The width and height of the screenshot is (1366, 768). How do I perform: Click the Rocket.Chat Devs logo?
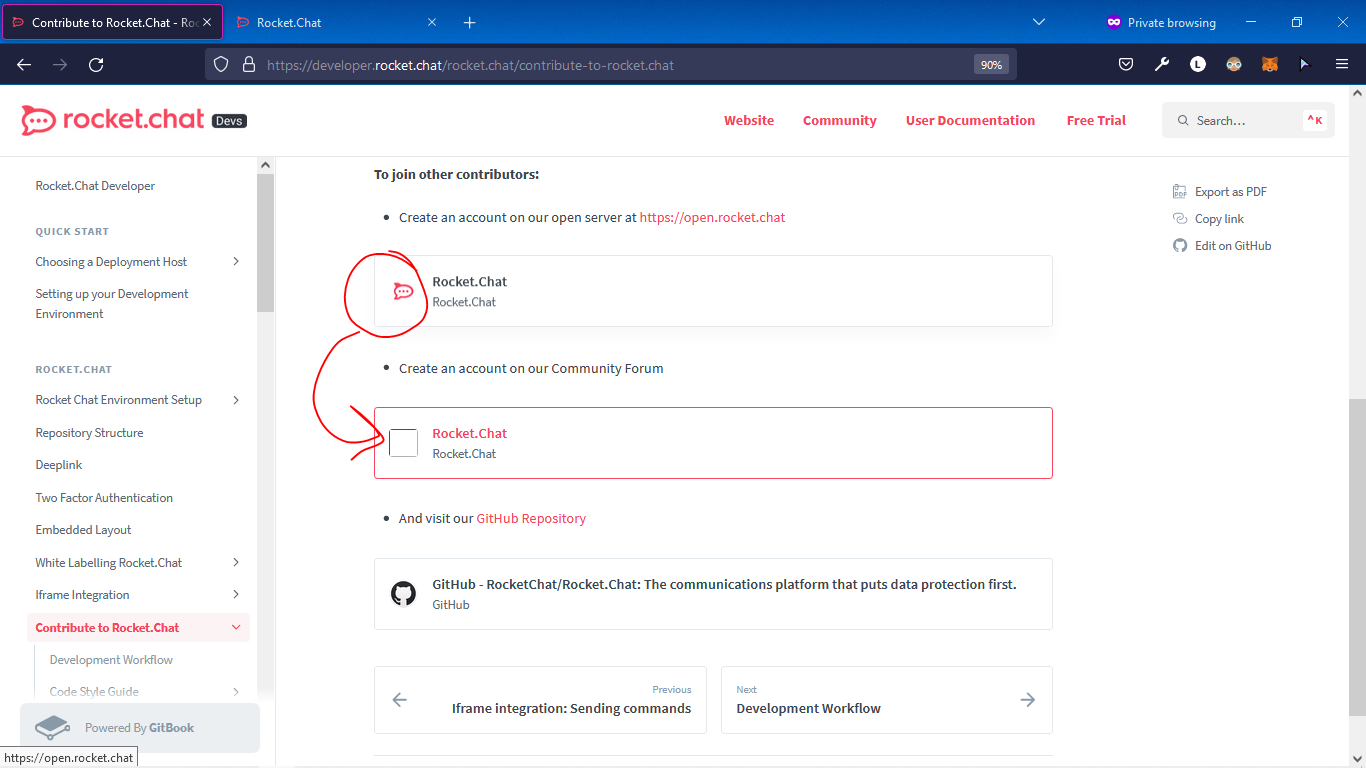point(133,120)
